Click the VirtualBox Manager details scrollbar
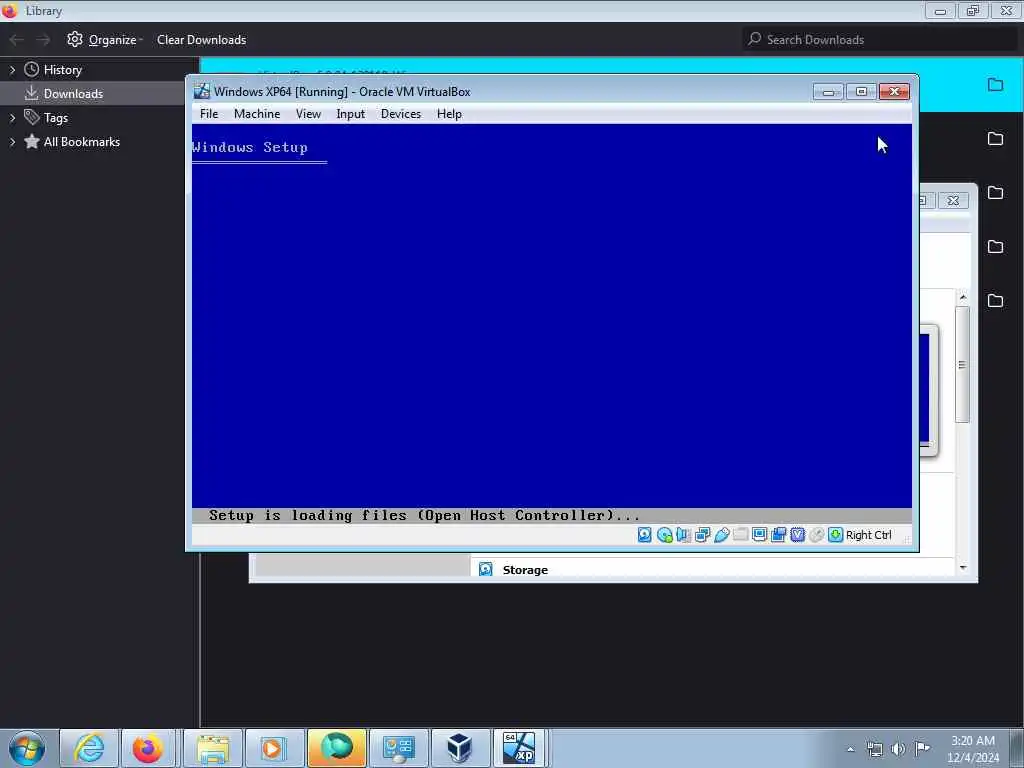The image size is (1024, 768). point(962,364)
